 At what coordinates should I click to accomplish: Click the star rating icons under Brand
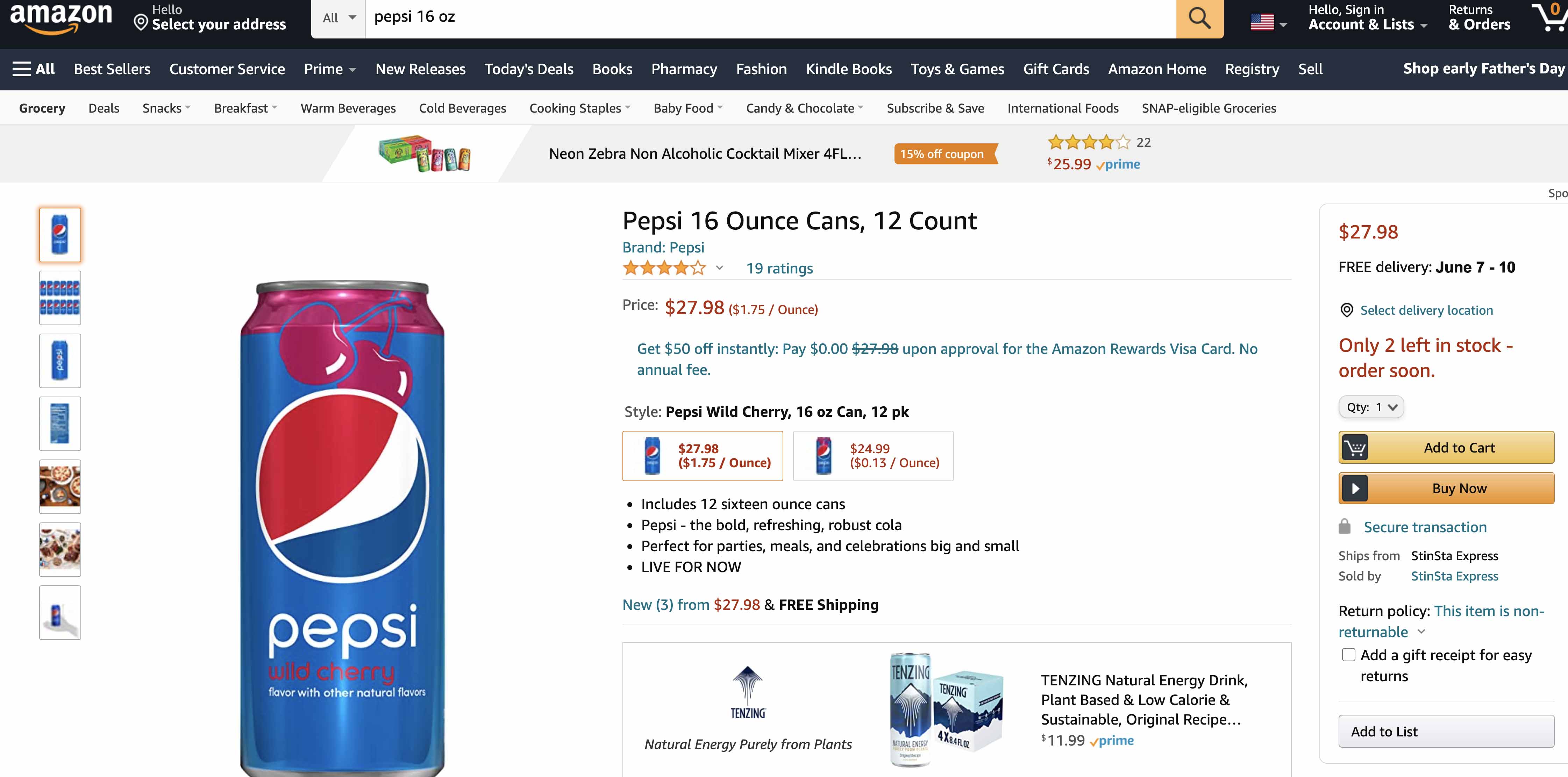pos(664,268)
